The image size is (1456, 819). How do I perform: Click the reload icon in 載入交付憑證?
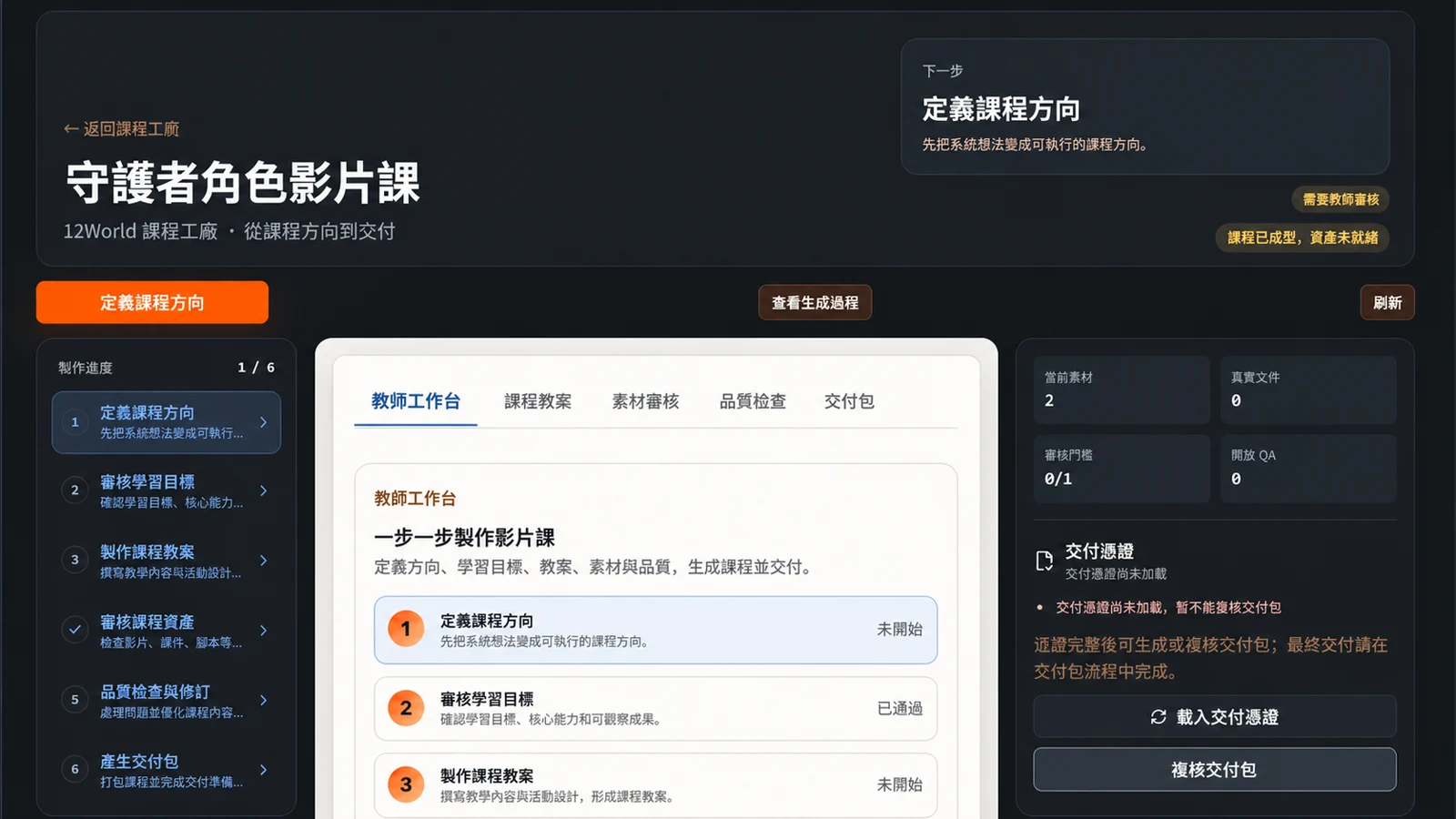1158,717
